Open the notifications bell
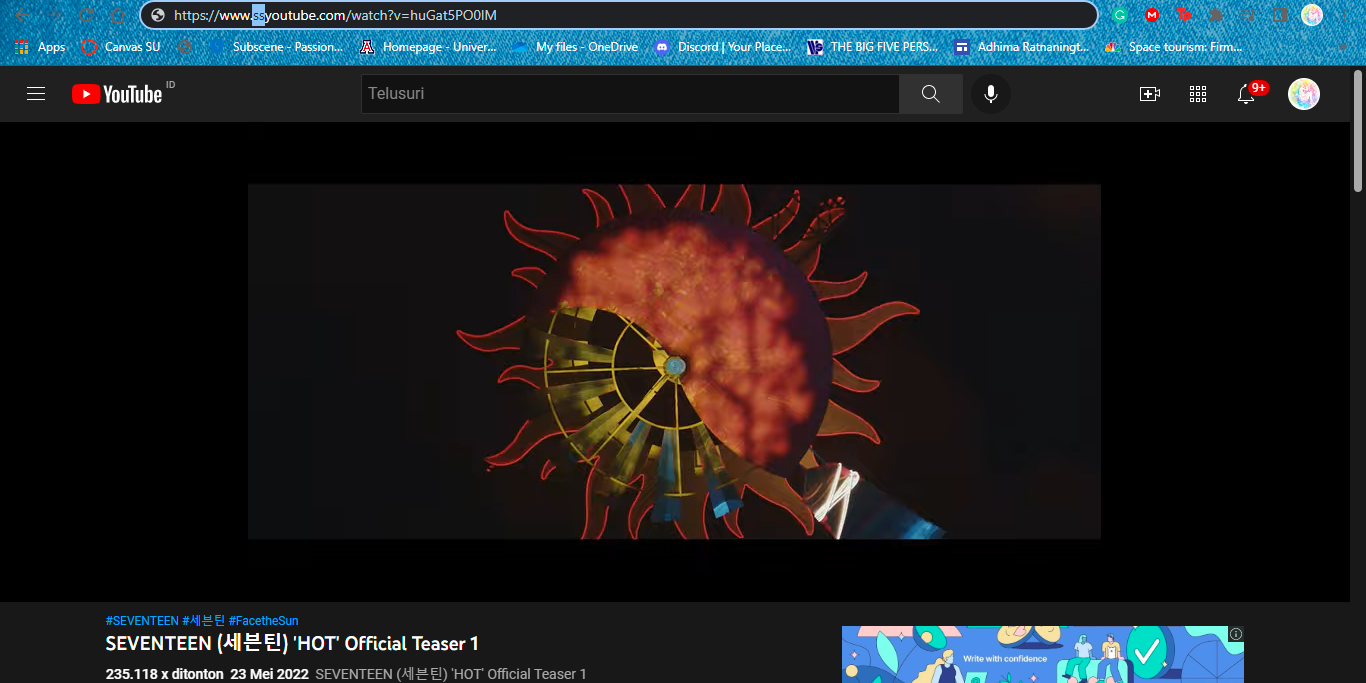1366x683 pixels. pyautogui.click(x=1246, y=94)
